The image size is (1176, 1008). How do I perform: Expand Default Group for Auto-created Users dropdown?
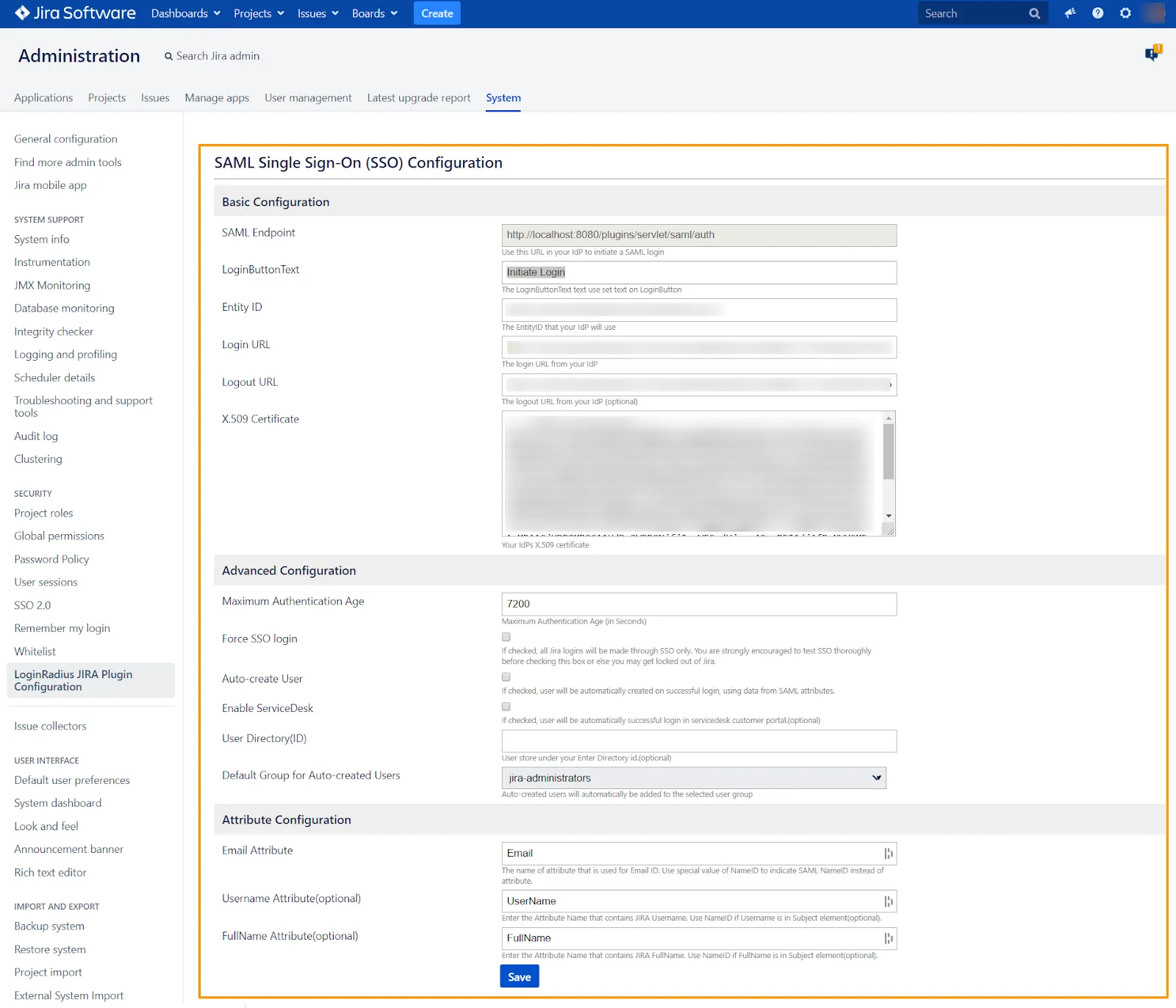click(x=694, y=778)
